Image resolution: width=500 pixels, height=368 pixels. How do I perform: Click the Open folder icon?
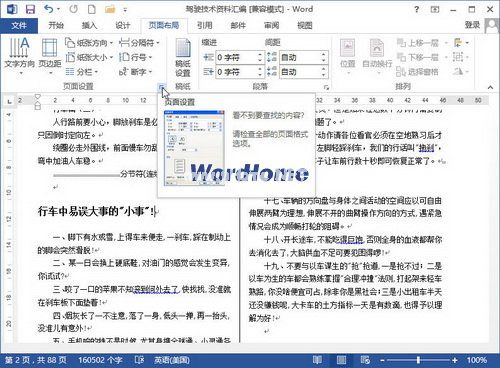coord(110,9)
